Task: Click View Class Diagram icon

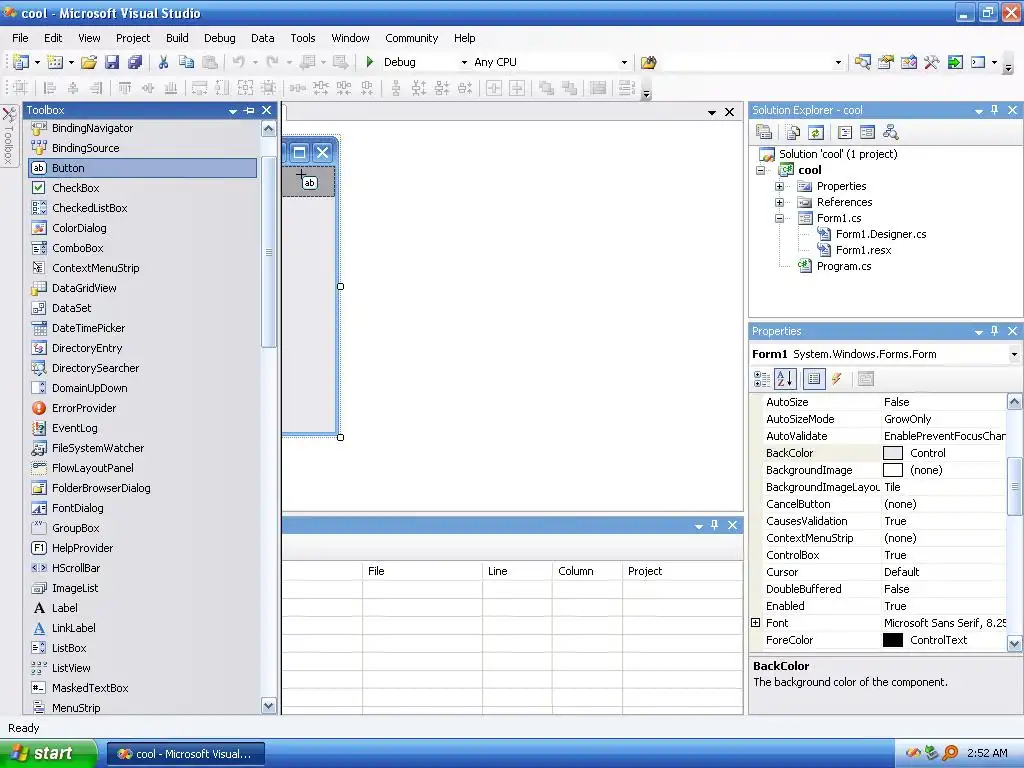Action: (x=891, y=133)
